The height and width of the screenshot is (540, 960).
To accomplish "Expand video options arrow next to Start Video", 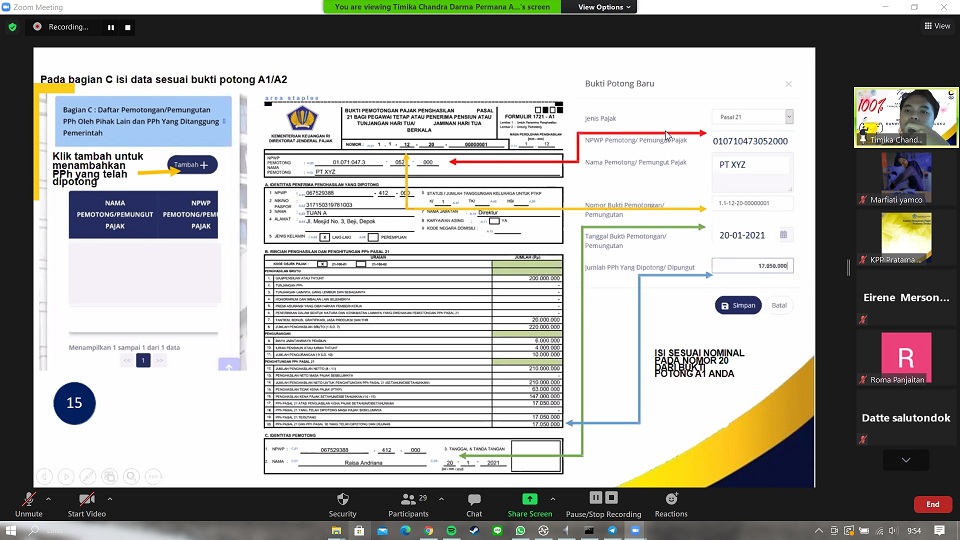I will [110, 497].
